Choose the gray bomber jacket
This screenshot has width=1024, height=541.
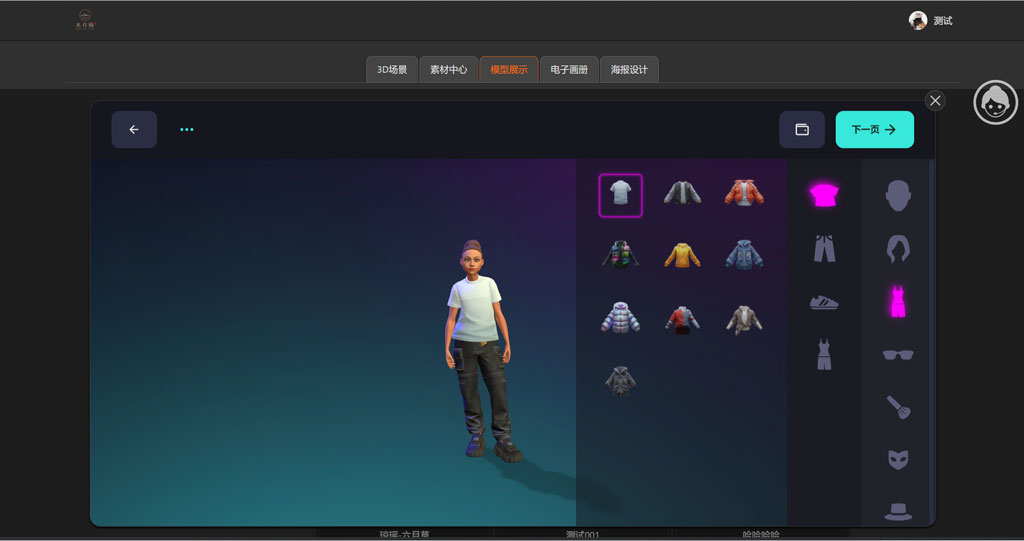(x=682, y=193)
